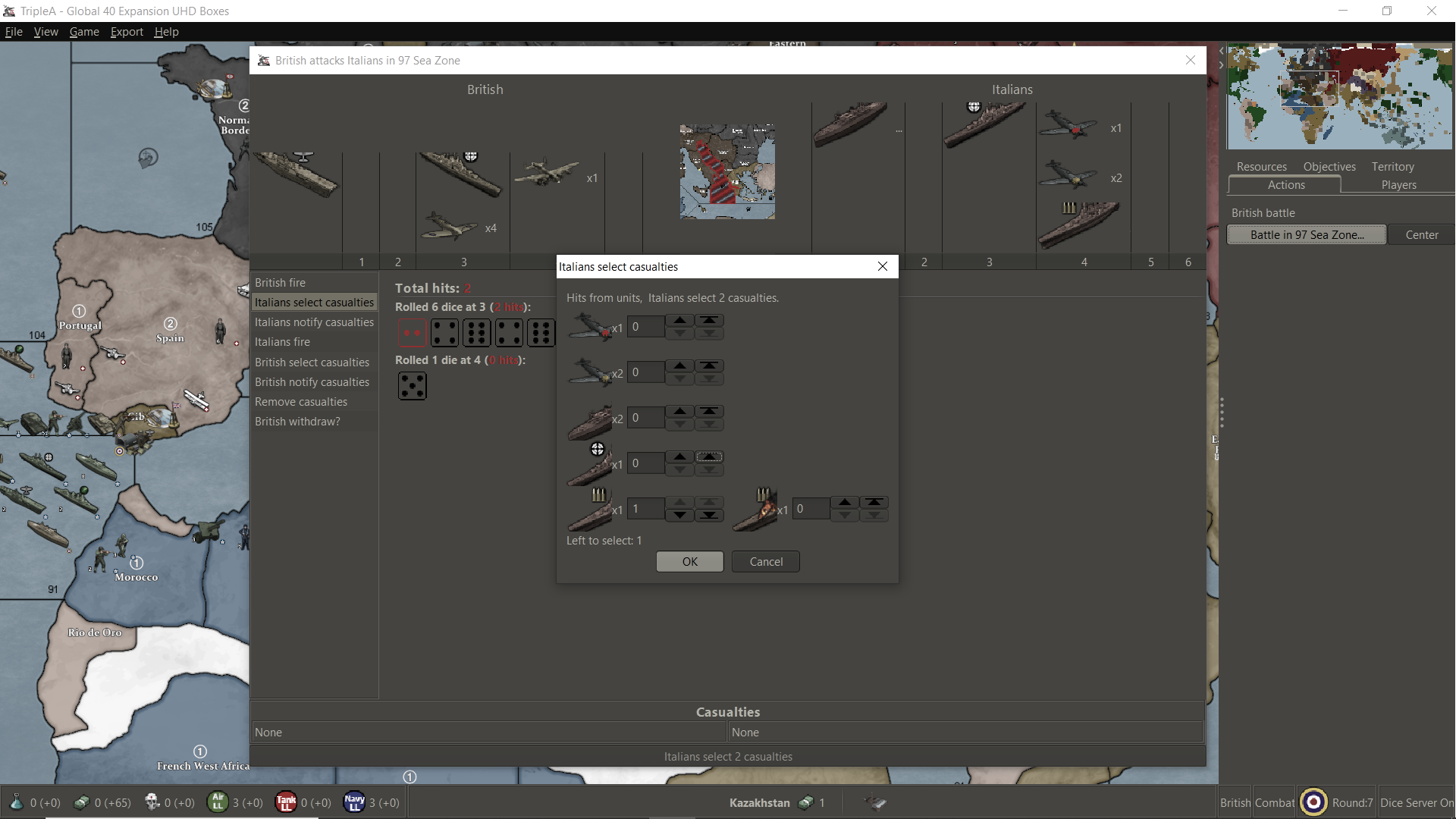Click the Italian cruiser icon in the Italians panel
The width and height of the screenshot is (1456, 819).
[x=851, y=124]
